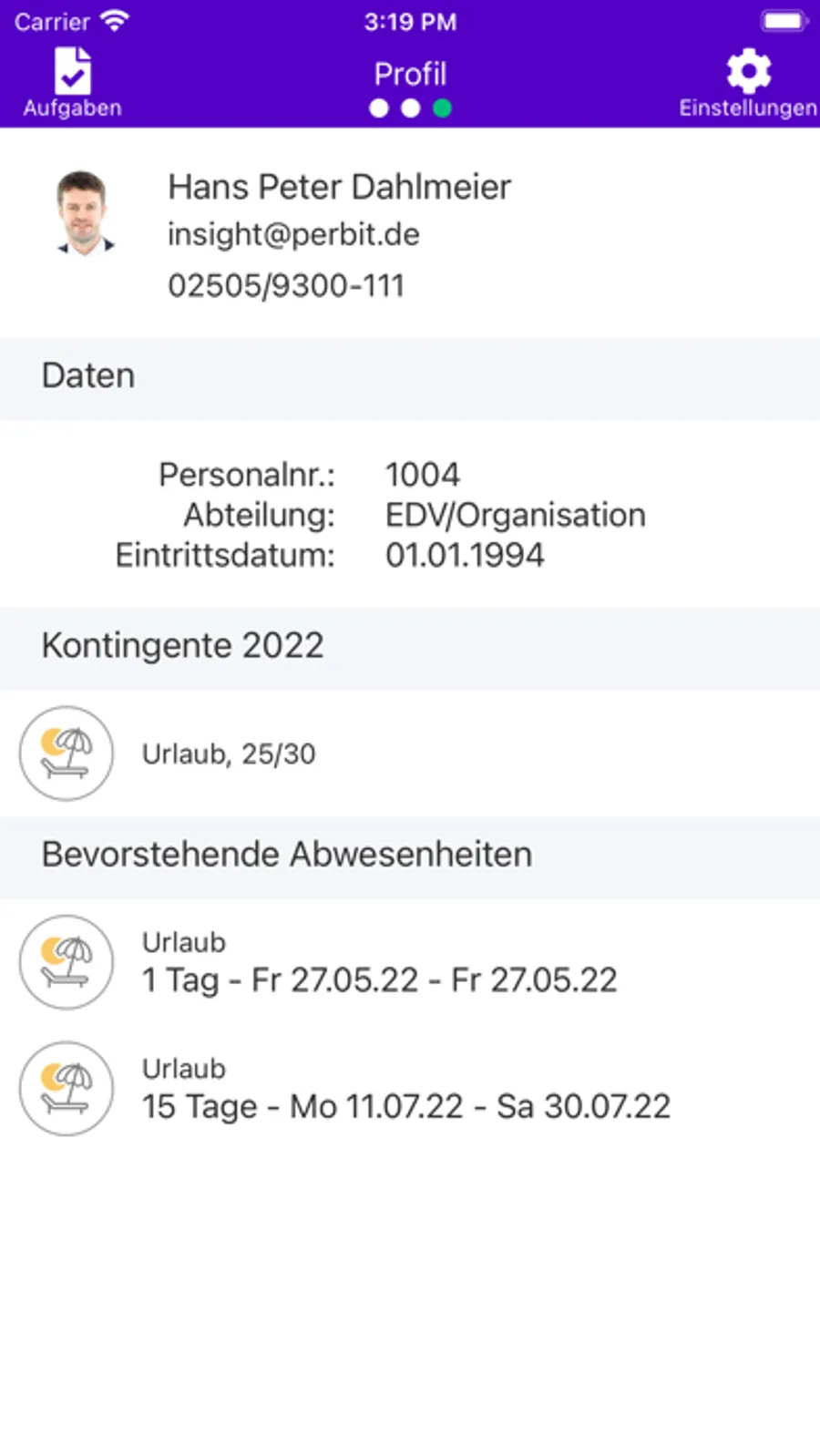Select the first page indicator dot
820x1456 pixels.
(379, 108)
